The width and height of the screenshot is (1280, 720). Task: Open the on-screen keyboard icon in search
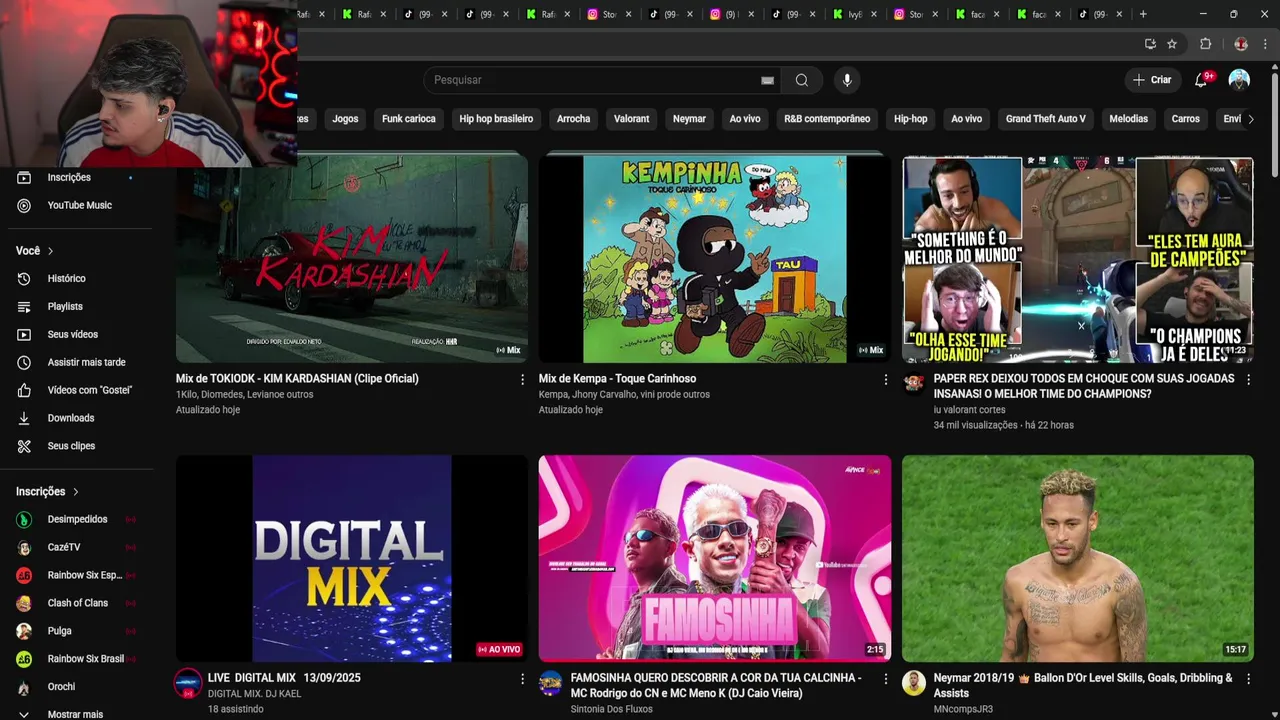pos(767,80)
